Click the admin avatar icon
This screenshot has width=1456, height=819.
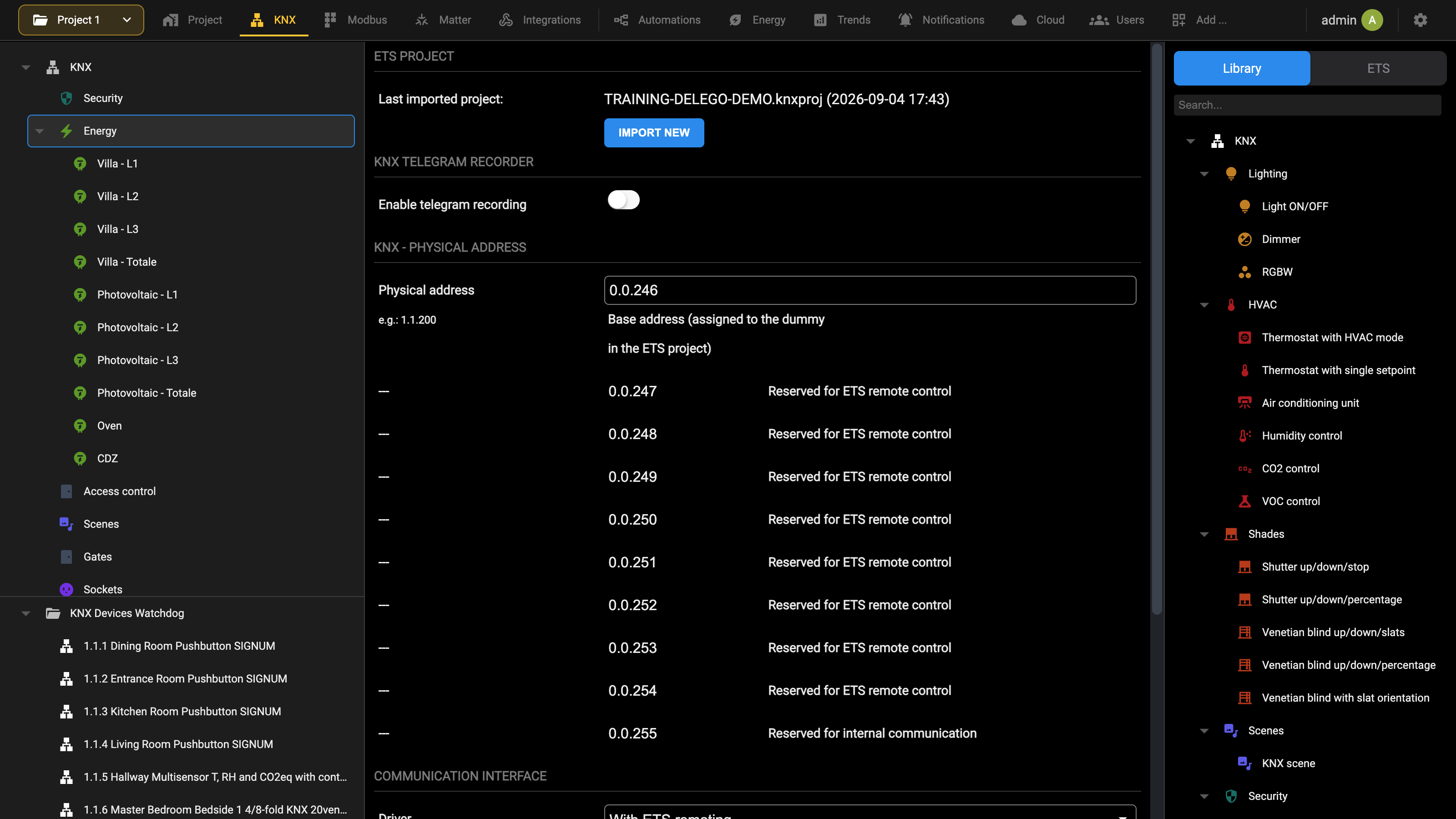[1372, 20]
